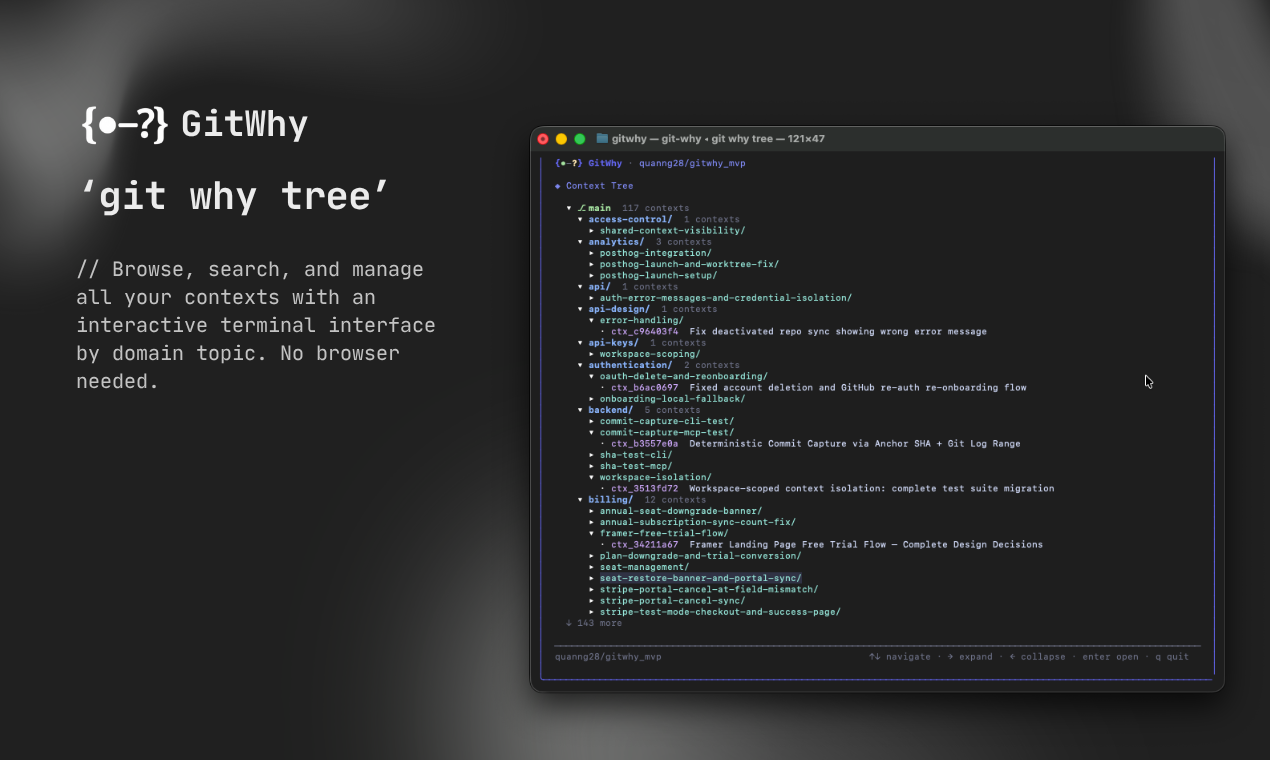
Task: Click the 'enter open' hint in footer
Action: tap(1110, 657)
